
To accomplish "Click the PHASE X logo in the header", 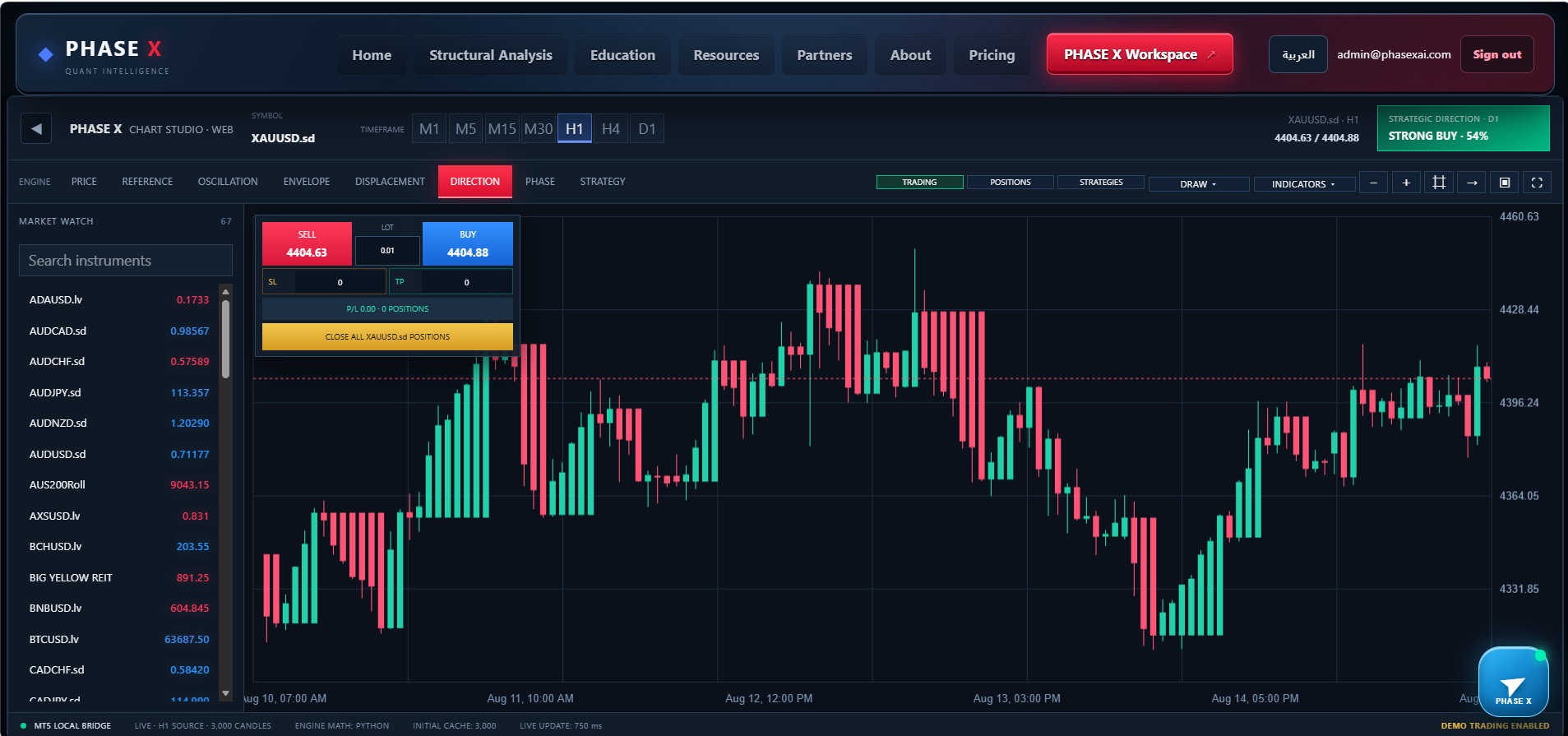I will (x=103, y=56).
